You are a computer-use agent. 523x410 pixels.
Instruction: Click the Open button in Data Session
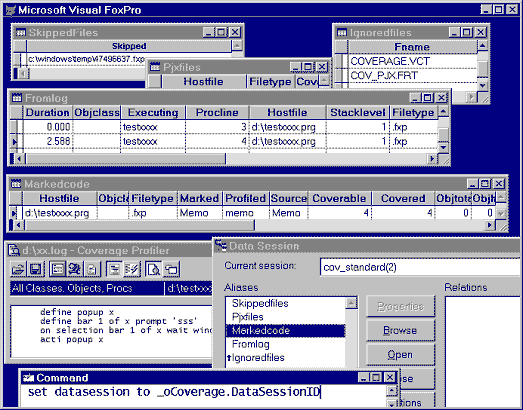(x=400, y=354)
